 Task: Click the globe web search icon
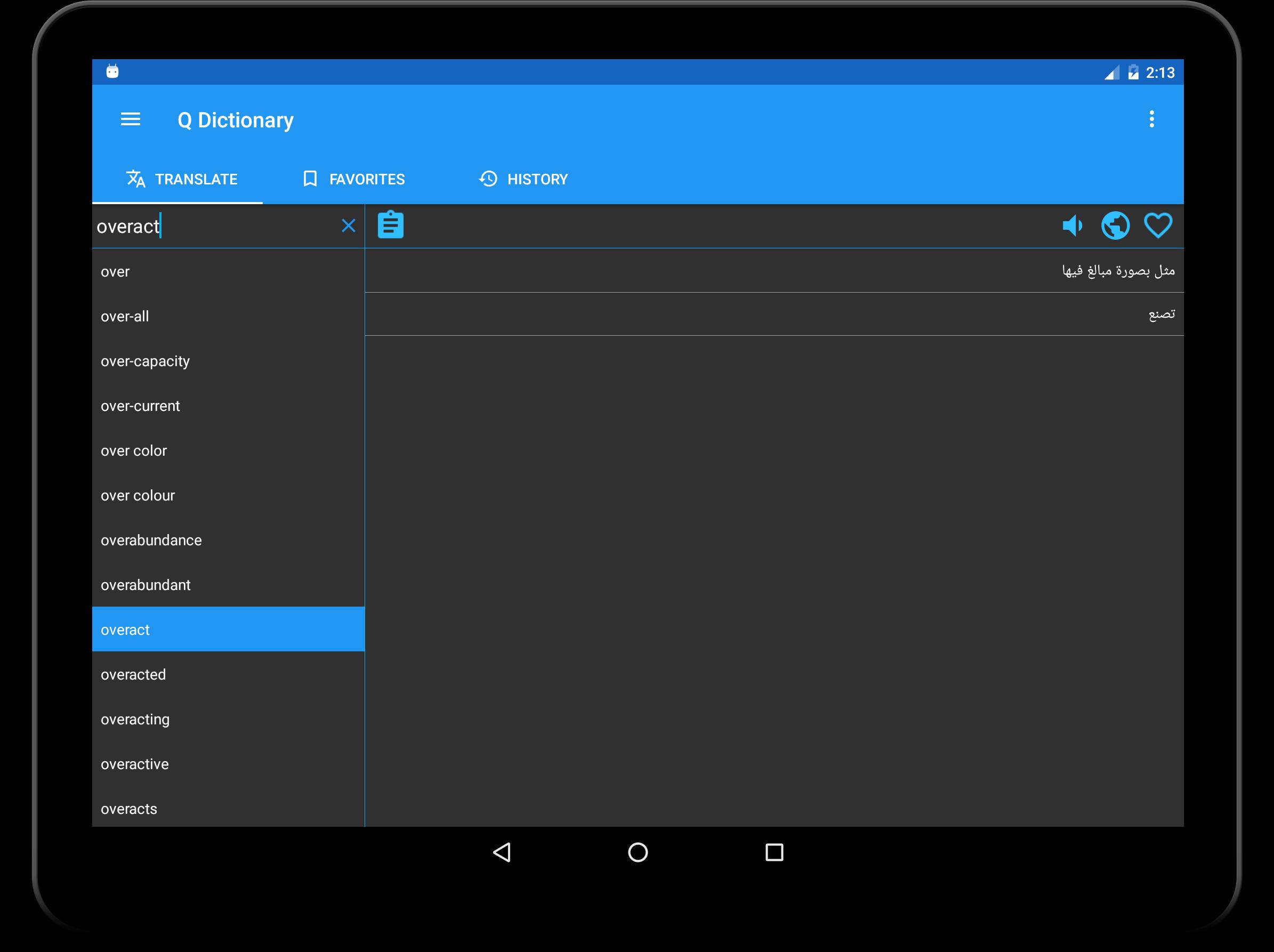pos(1115,225)
